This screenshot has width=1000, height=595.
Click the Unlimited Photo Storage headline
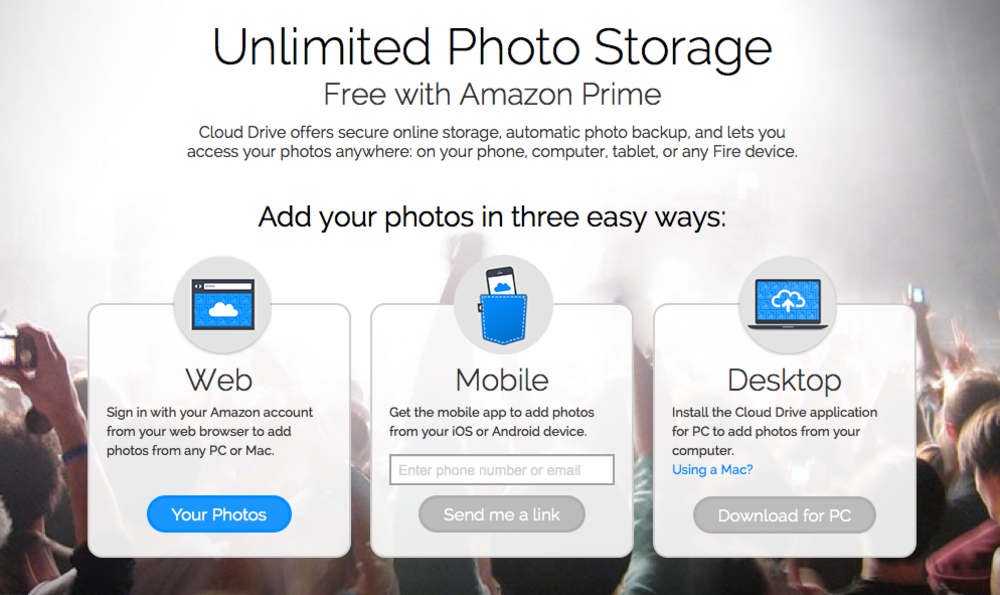492,47
